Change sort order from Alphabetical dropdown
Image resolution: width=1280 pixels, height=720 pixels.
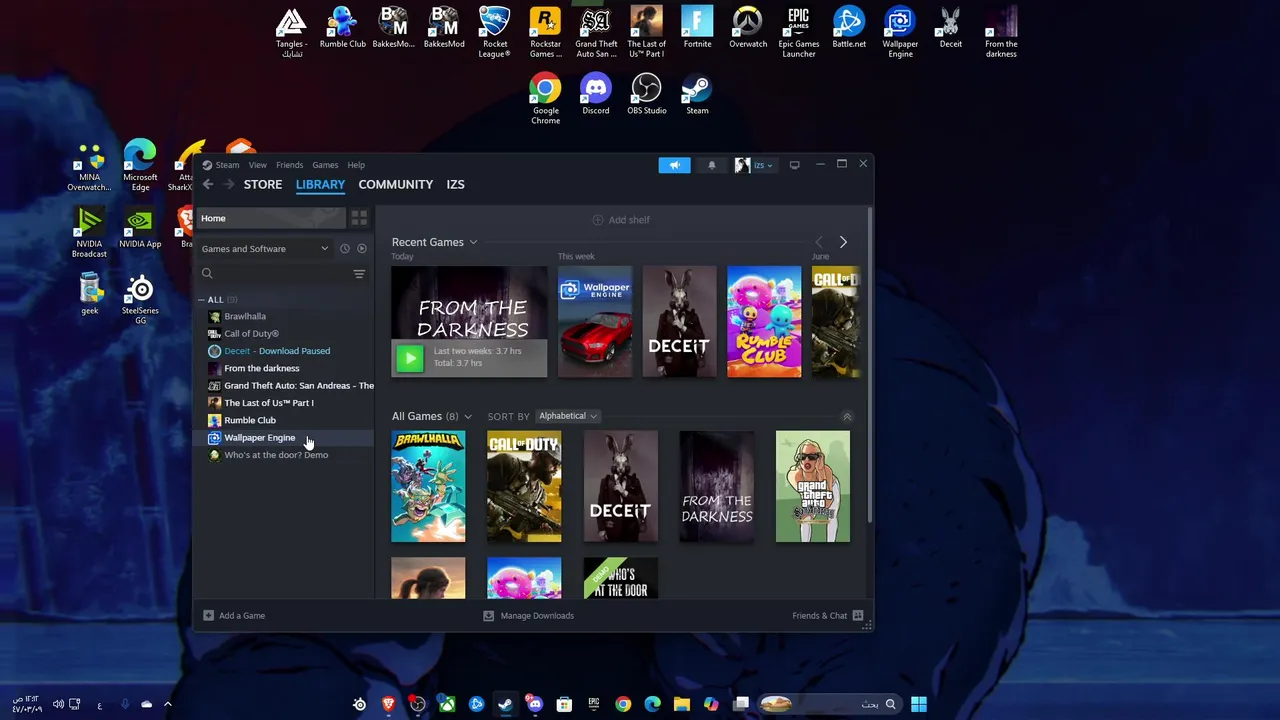tap(567, 416)
